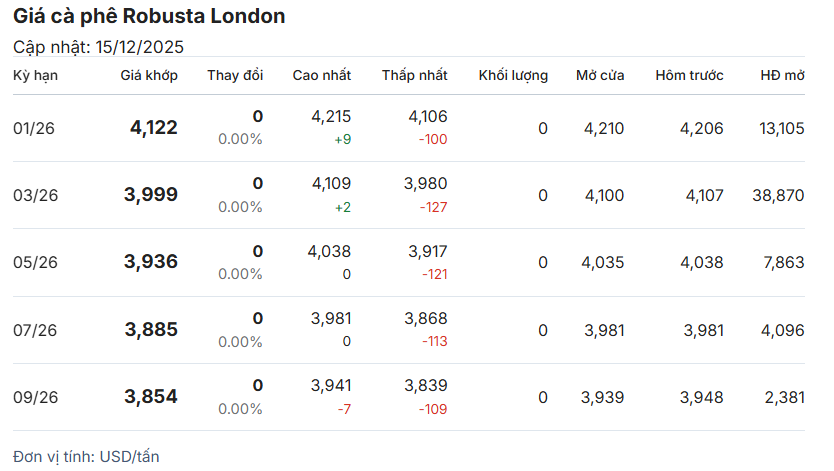Click the "Cao nhất" column header
Screen dimensions: 834x471
[x=321, y=75]
